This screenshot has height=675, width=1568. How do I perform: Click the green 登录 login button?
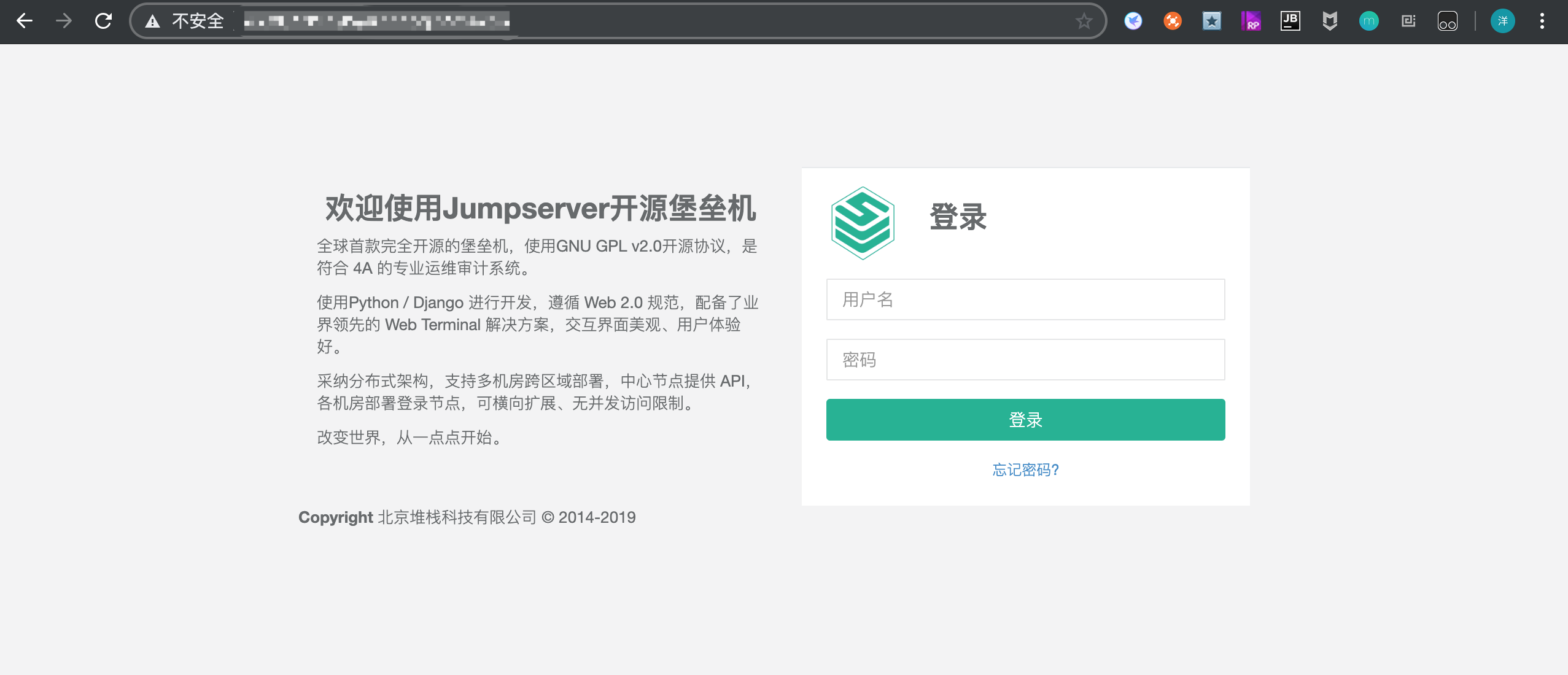(1025, 420)
